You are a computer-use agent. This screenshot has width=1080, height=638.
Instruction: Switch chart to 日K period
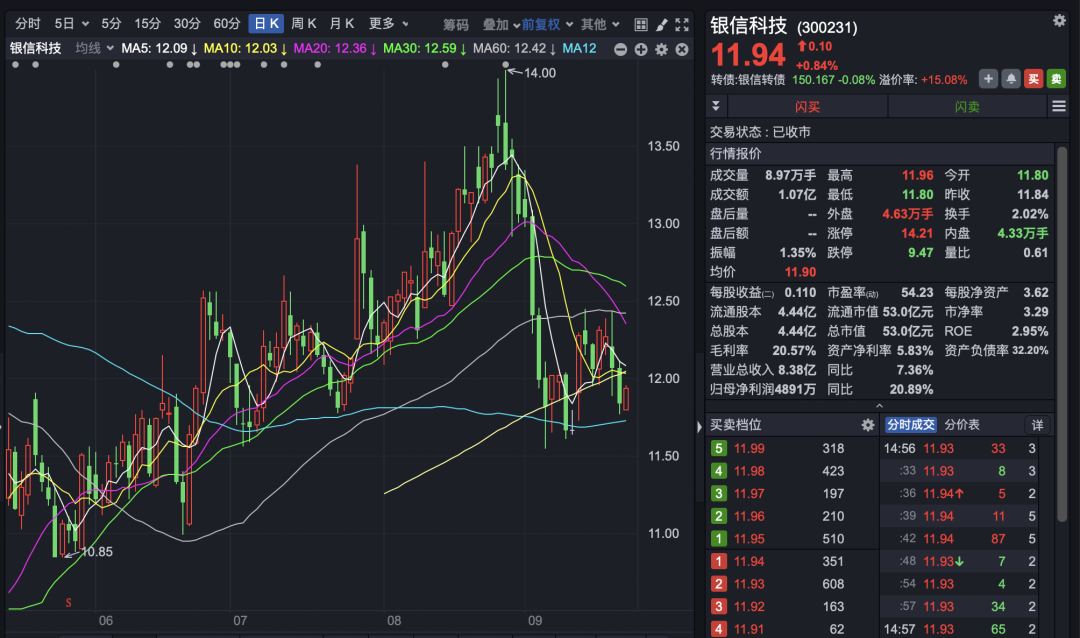pos(266,24)
